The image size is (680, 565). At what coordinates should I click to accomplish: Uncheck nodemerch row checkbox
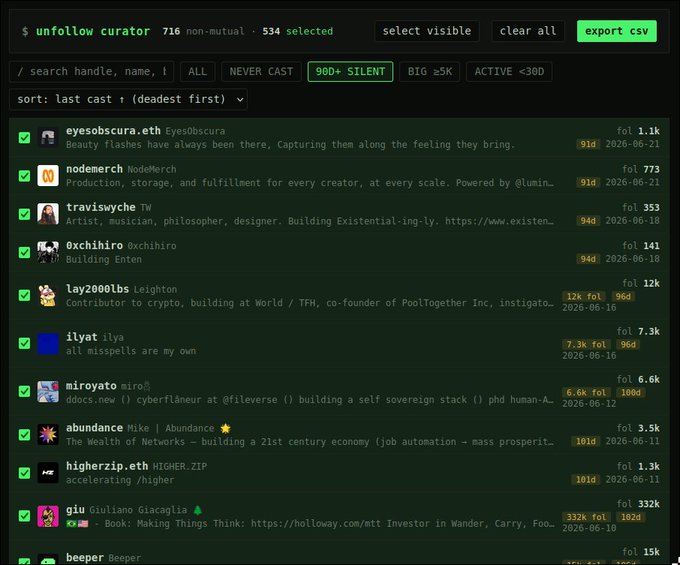[x=24, y=176]
